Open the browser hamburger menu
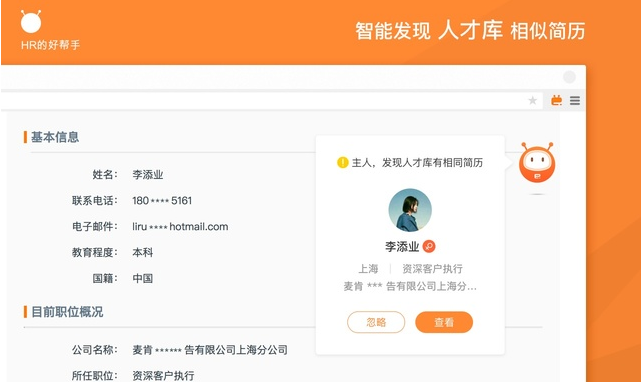The height and width of the screenshot is (382, 642). point(575,100)
